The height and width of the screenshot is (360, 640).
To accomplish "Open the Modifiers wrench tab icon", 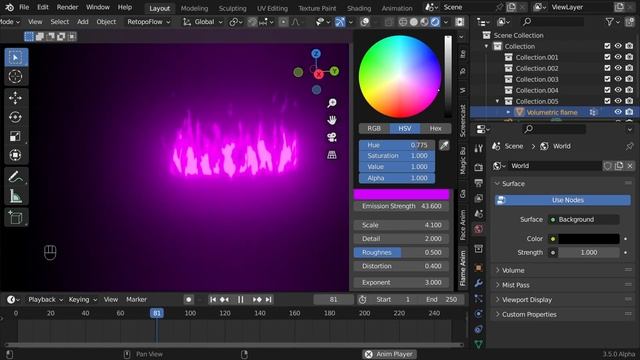I will 478,283.
